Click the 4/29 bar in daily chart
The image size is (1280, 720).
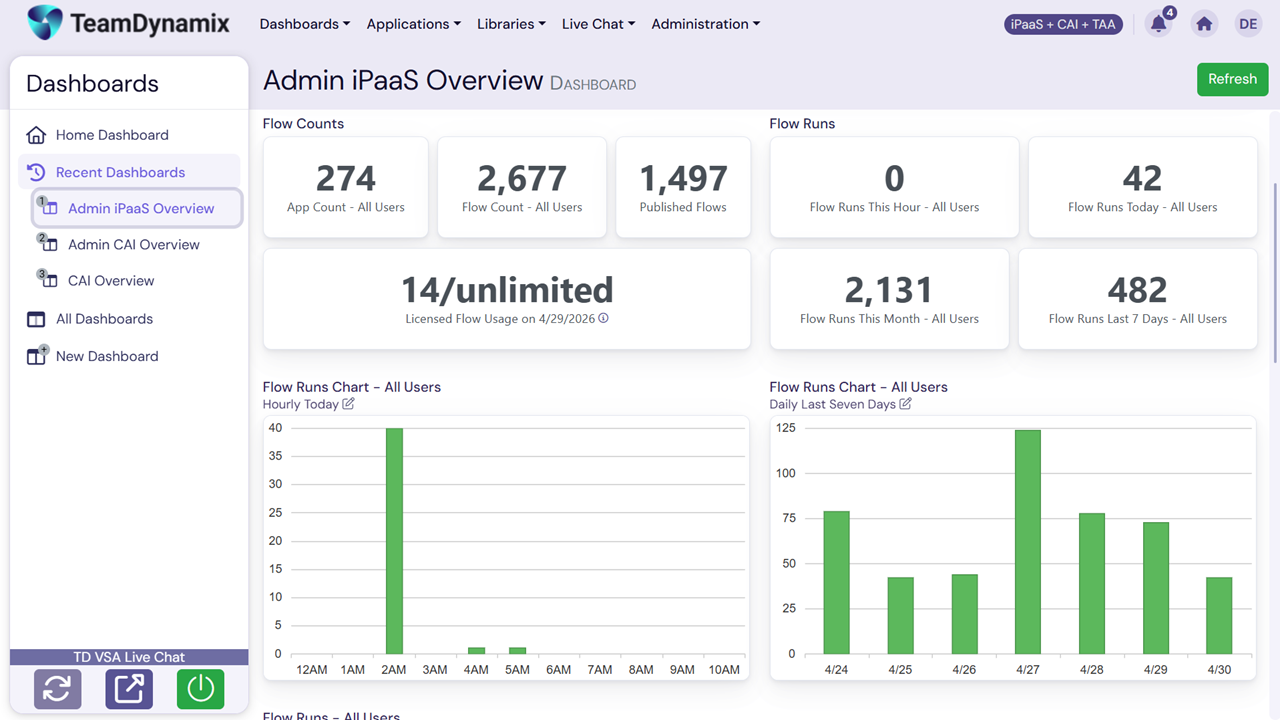(1156, 588)
